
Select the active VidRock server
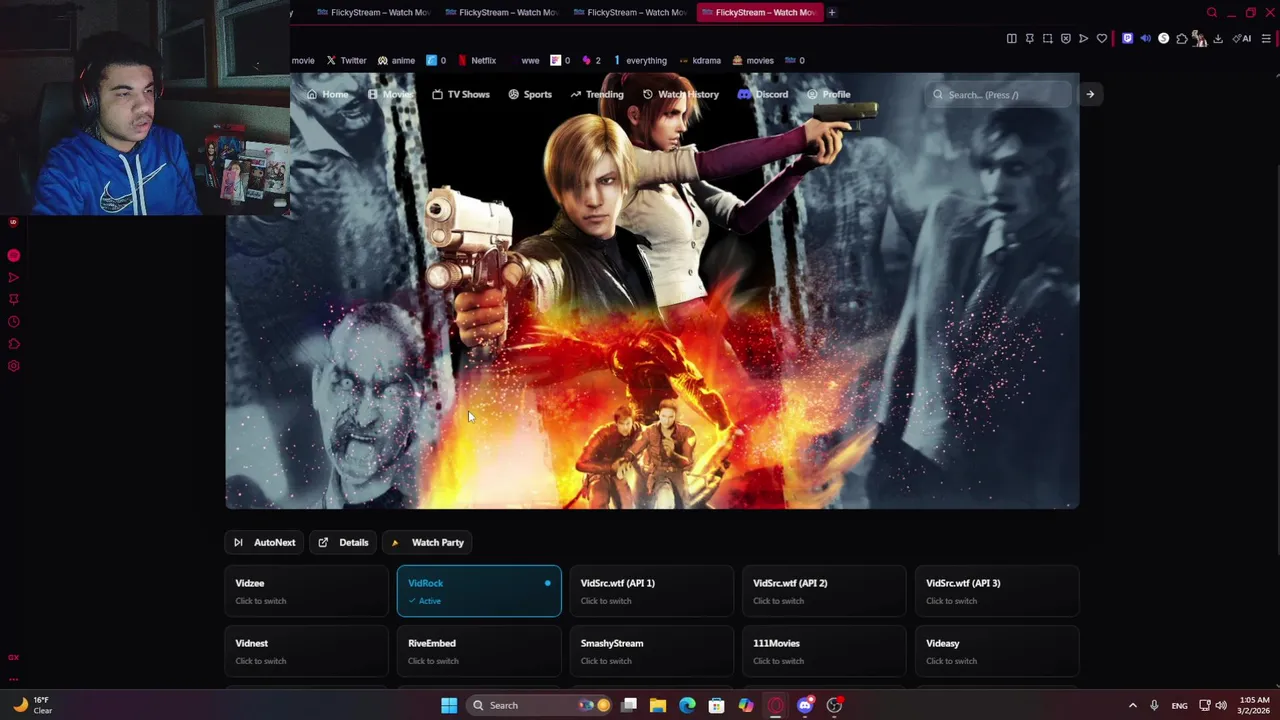[479, 591]
